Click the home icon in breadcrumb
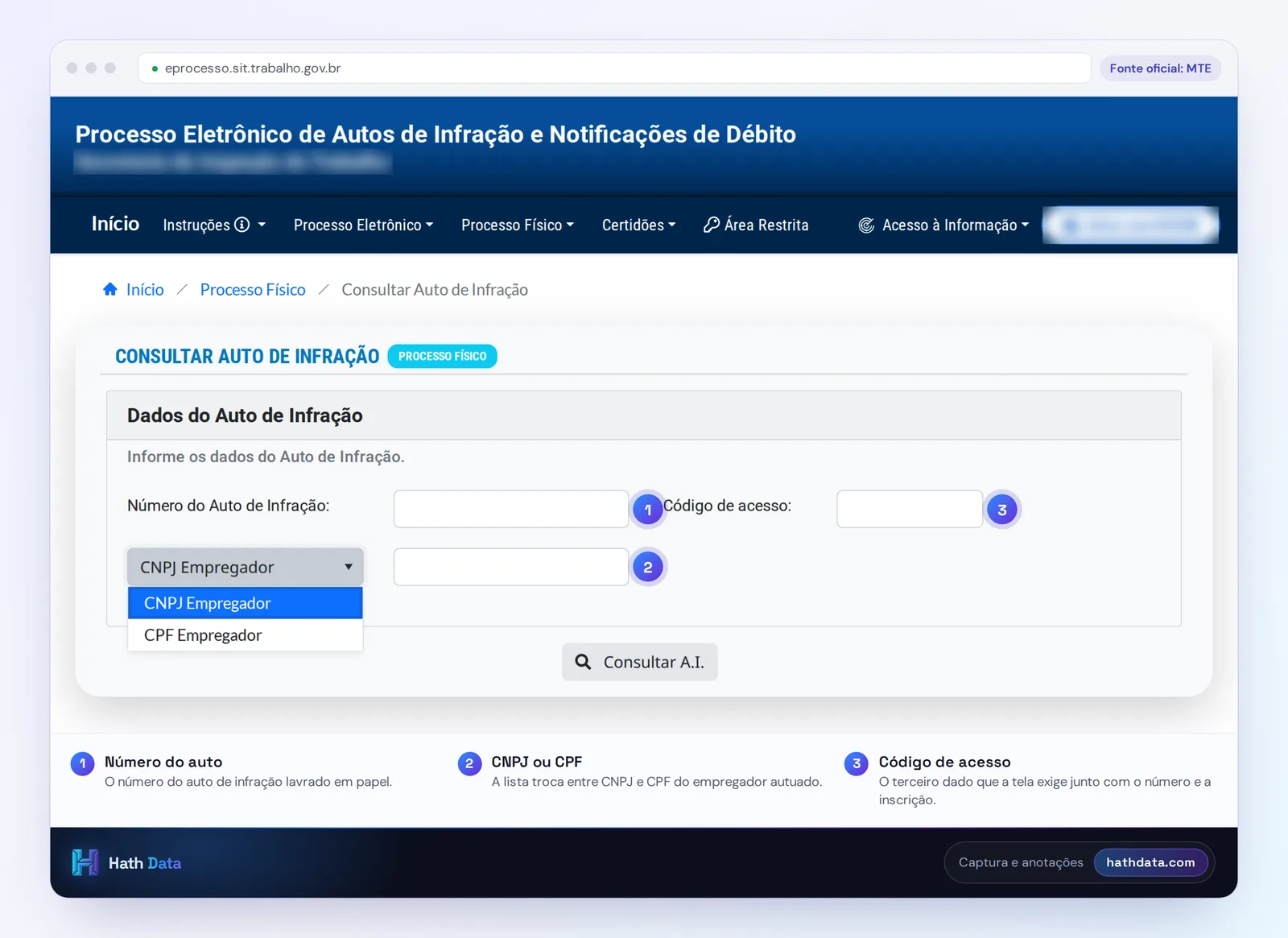Image resolution: width=1288 pixels, height=938 pixels. (x=110, y=289)
